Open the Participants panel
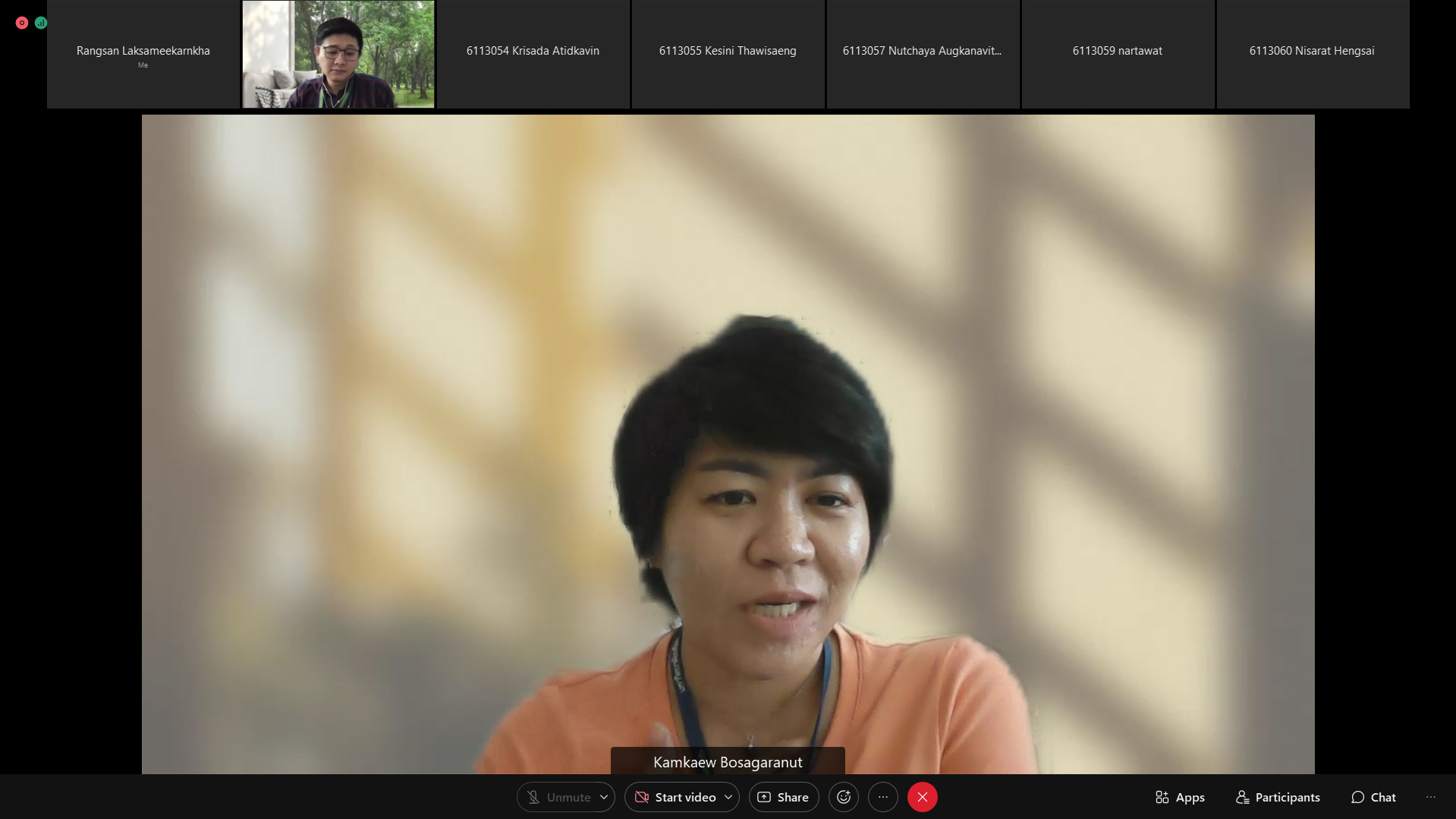 tap(1277, 797)
